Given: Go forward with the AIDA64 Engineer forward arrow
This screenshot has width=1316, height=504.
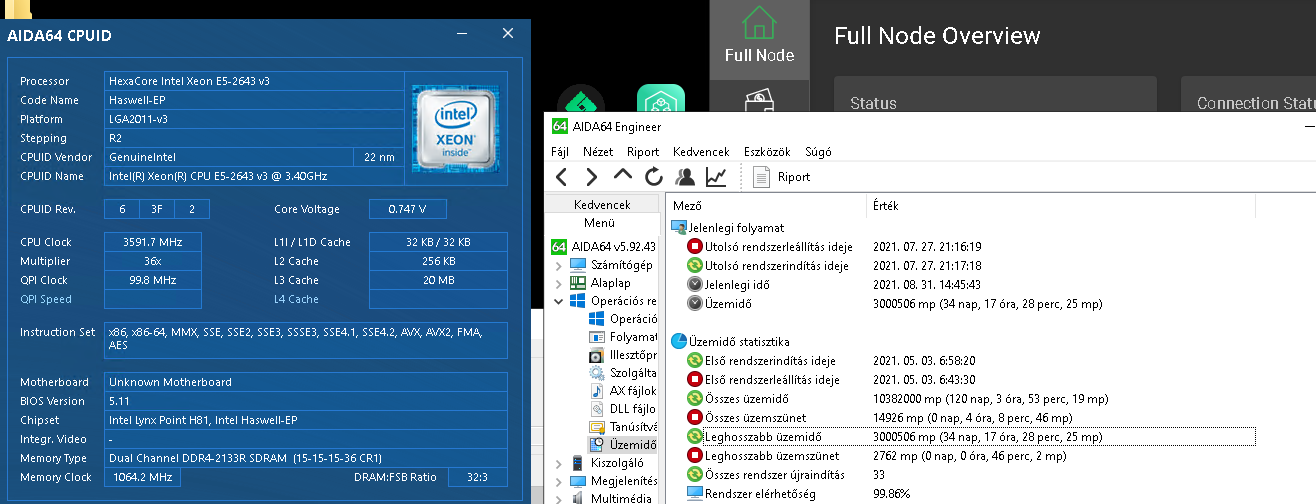Looking at the screenshot, I should pos(592,177).
